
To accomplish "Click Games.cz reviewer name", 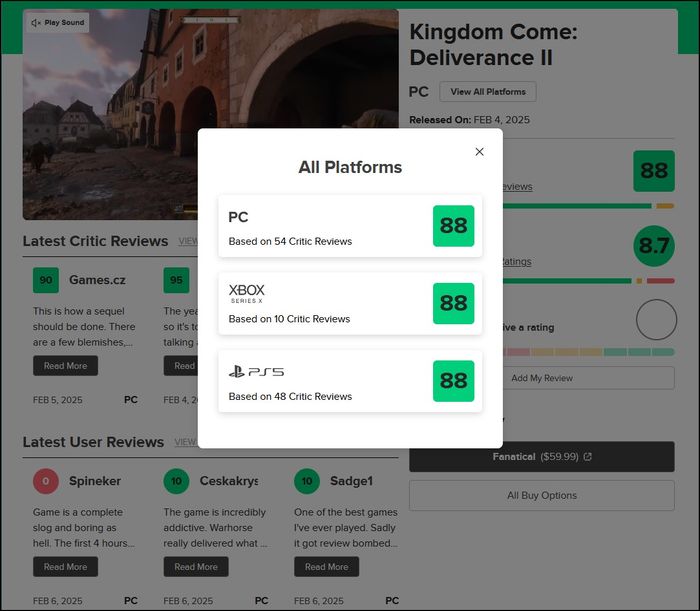I will coord(97,280).
